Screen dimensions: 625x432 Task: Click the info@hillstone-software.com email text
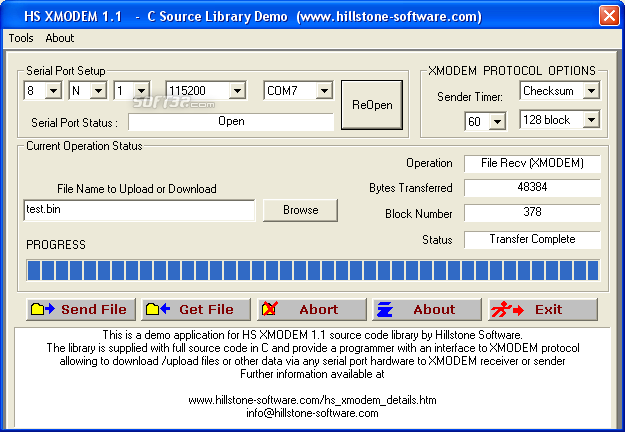coord(312,413)
